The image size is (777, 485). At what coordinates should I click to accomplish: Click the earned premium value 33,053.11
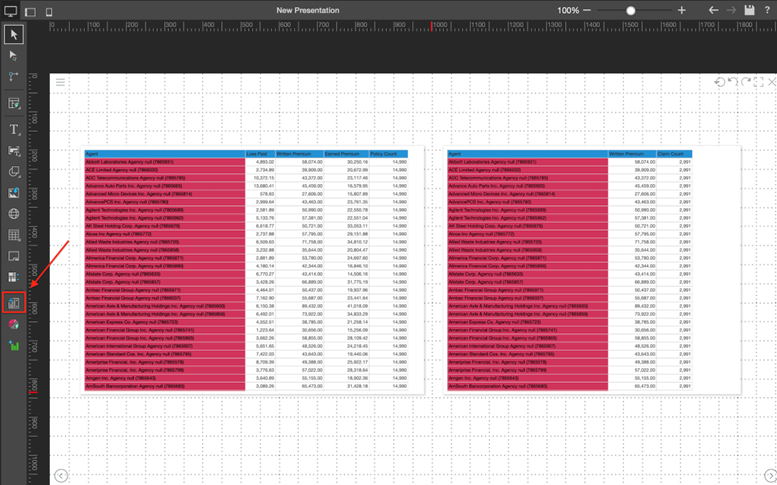(357, 226)
